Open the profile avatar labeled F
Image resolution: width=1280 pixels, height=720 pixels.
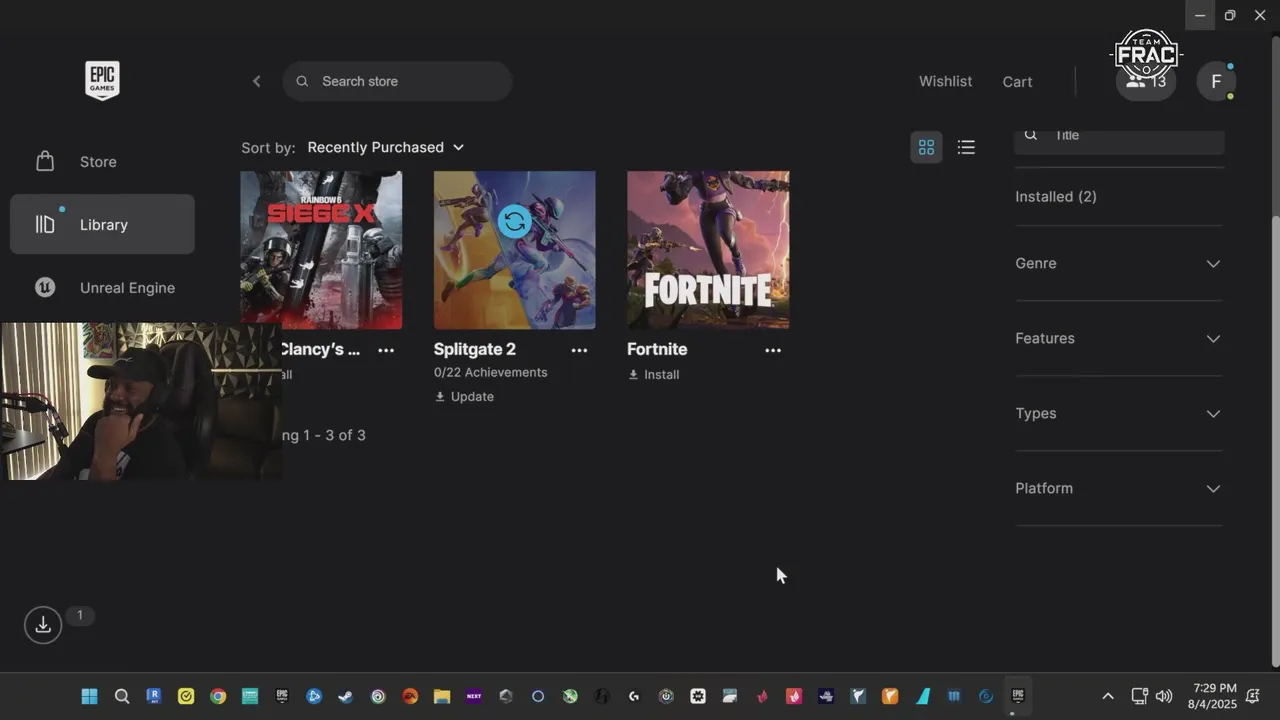[x=1216, y=81]
